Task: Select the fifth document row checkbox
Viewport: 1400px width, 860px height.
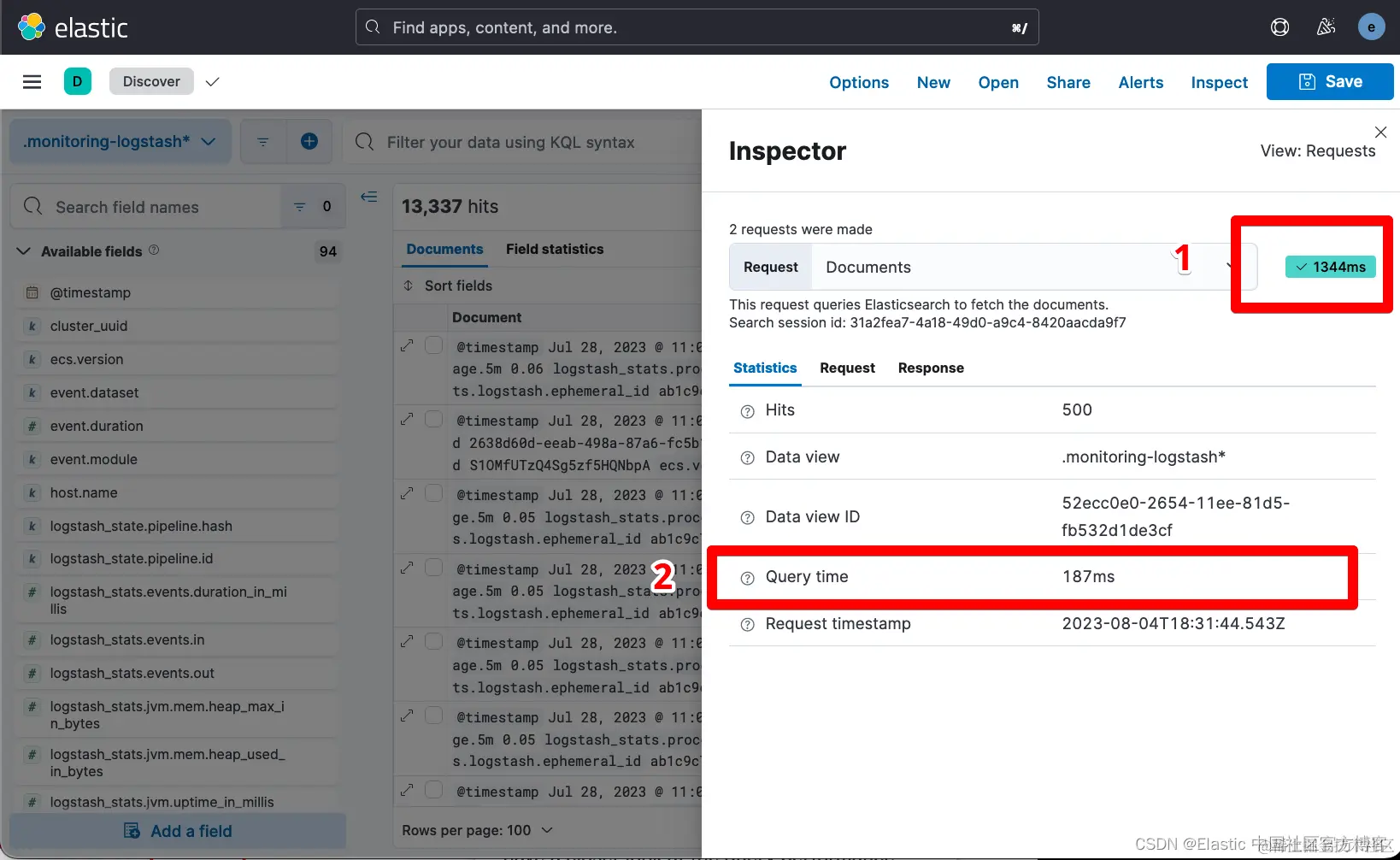Action: (x=434, y=641)
